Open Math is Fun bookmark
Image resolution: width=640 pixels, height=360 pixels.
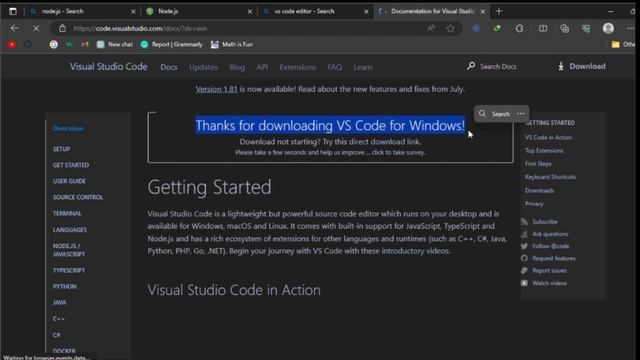(x=232, y=44)
